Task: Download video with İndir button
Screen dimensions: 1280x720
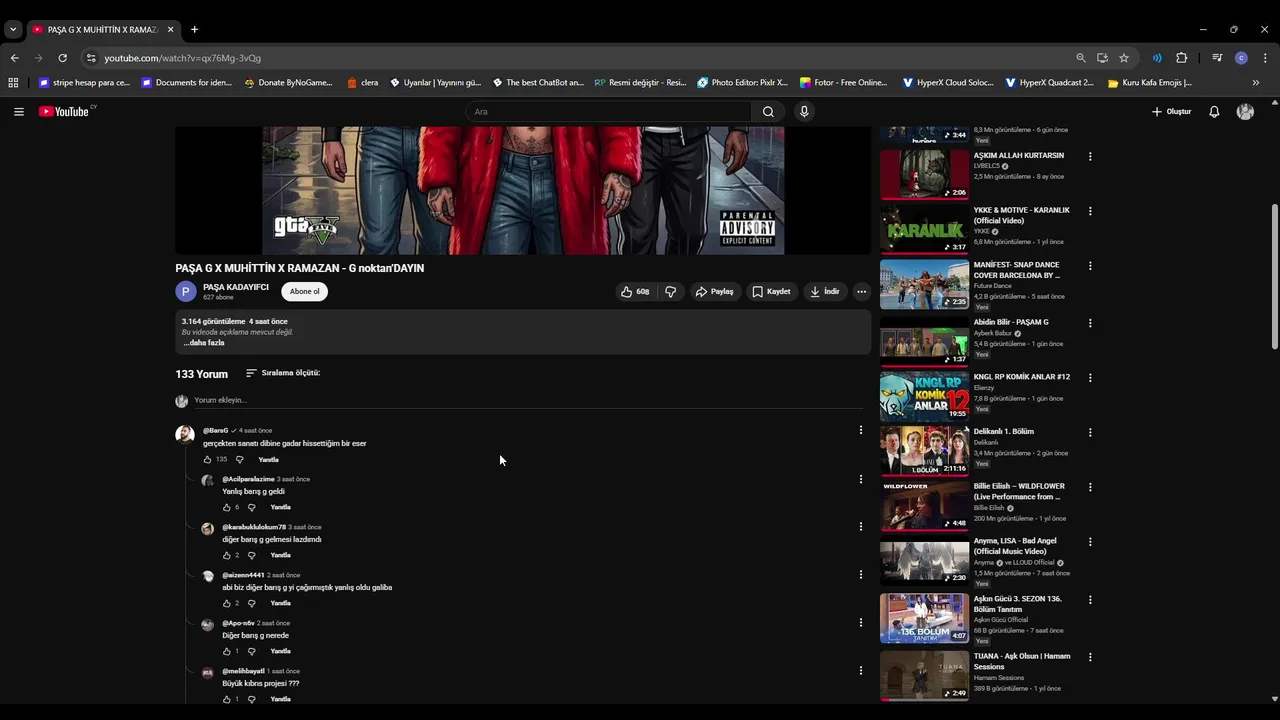Action: (x=825, y=292)
